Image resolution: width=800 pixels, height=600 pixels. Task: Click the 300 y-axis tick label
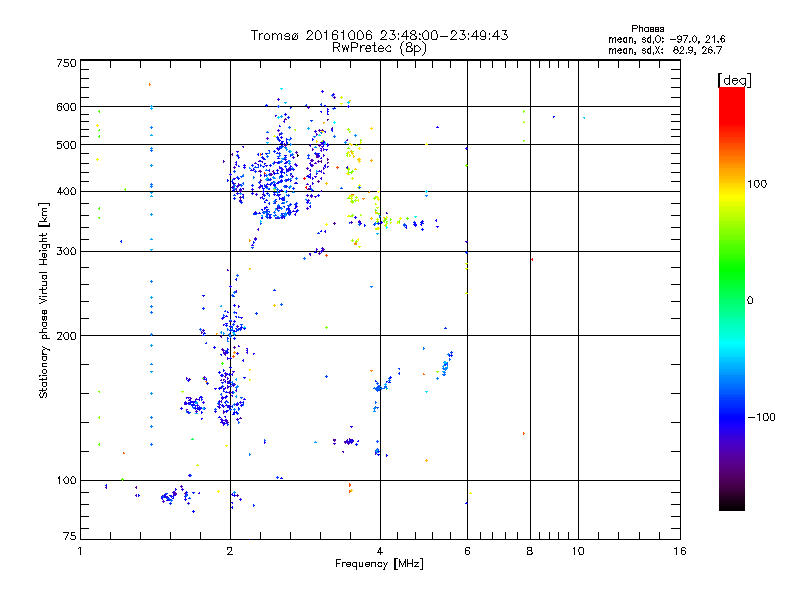[66, 251]
